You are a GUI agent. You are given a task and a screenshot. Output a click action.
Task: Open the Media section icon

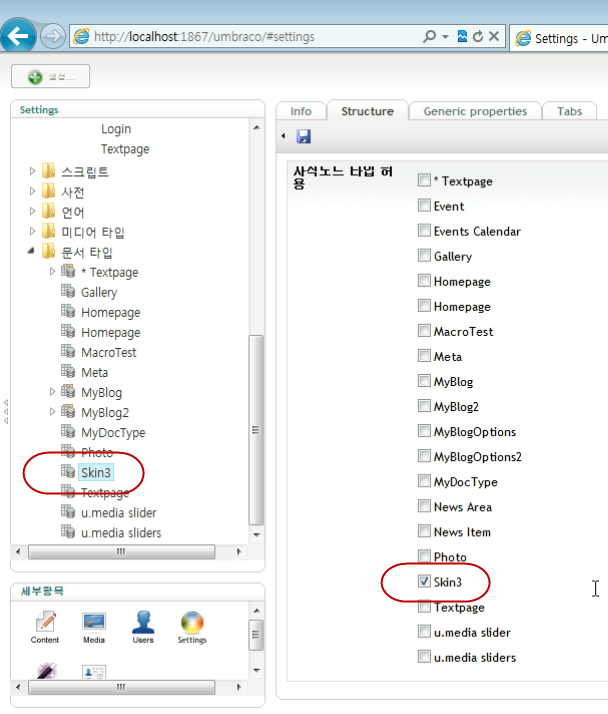[94, 627]
